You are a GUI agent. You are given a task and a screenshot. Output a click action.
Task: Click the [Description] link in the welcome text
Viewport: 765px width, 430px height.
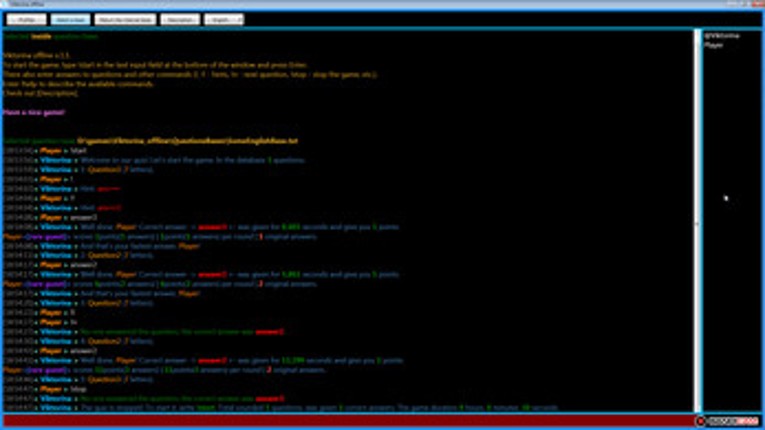[58, 93]
